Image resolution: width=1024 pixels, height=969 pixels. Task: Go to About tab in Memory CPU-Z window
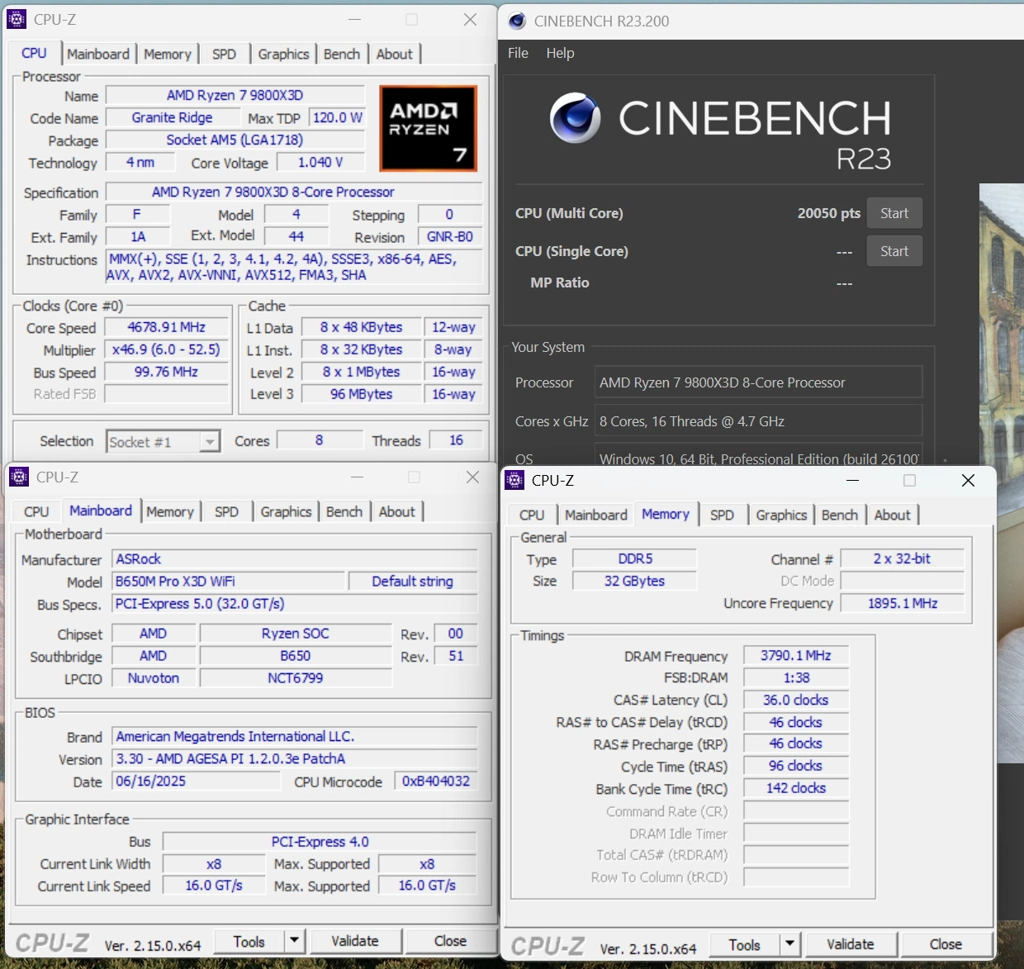tap(893, 515)
